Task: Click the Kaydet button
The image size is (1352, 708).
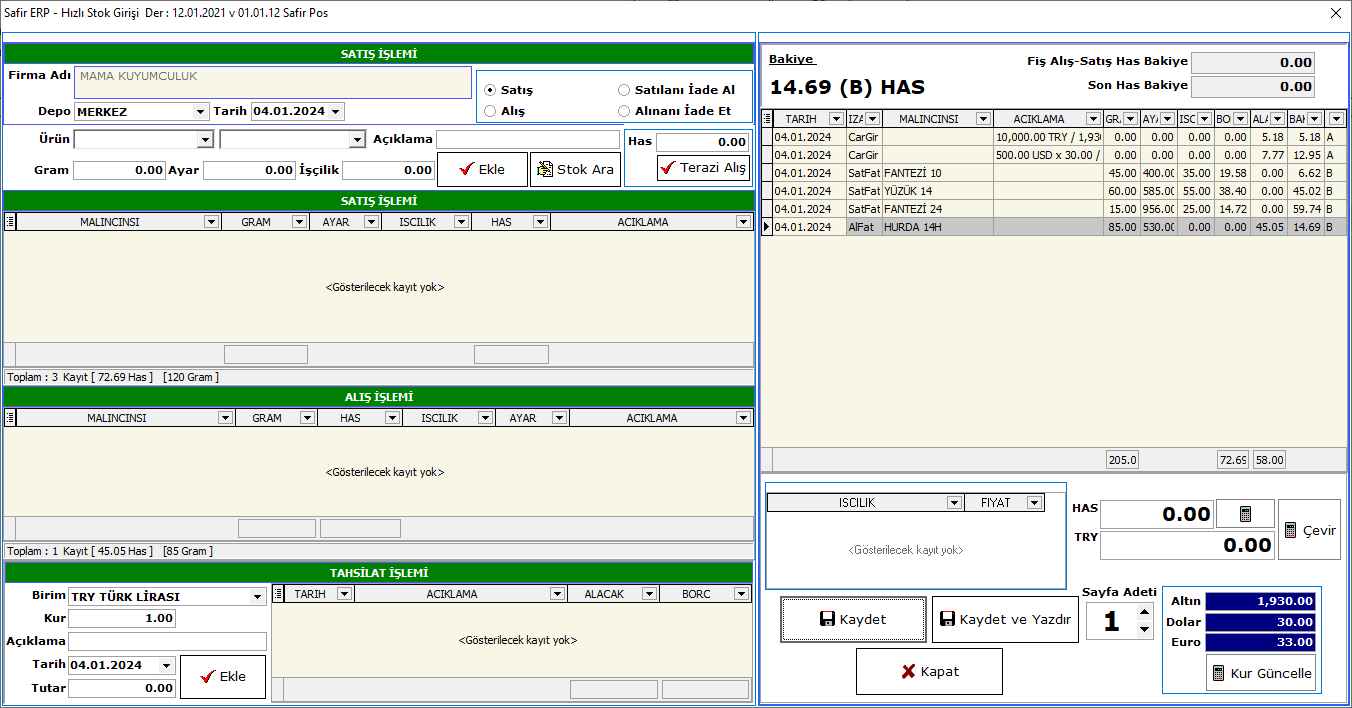Action: pos(853,619)
